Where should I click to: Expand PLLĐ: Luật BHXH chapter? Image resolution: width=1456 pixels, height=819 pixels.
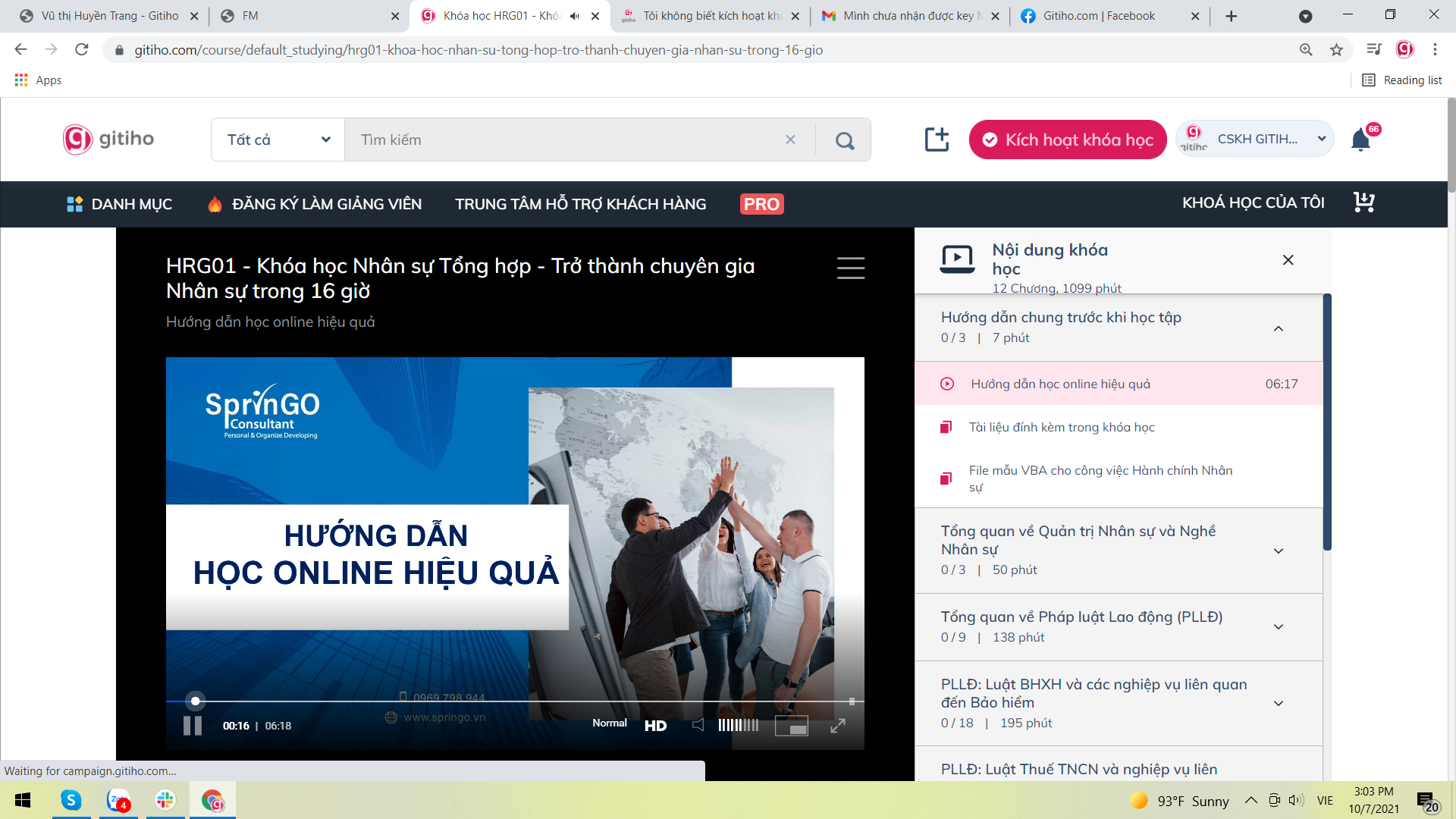[x=1119, y=703]
